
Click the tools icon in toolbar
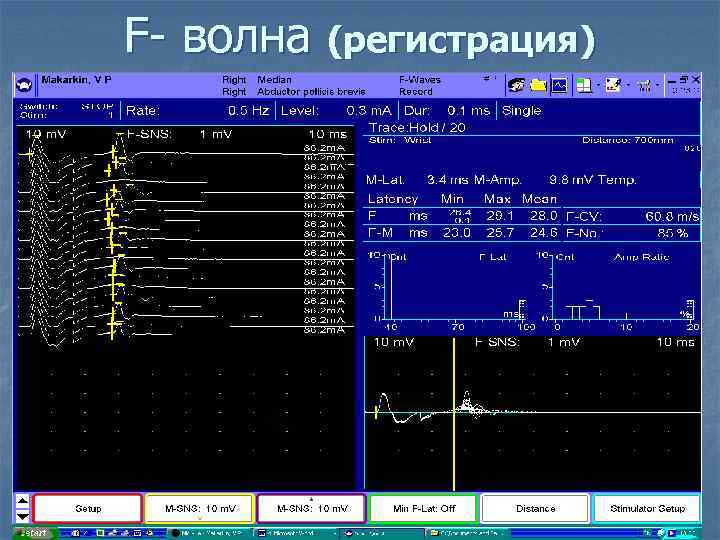[x=645, y=85]
